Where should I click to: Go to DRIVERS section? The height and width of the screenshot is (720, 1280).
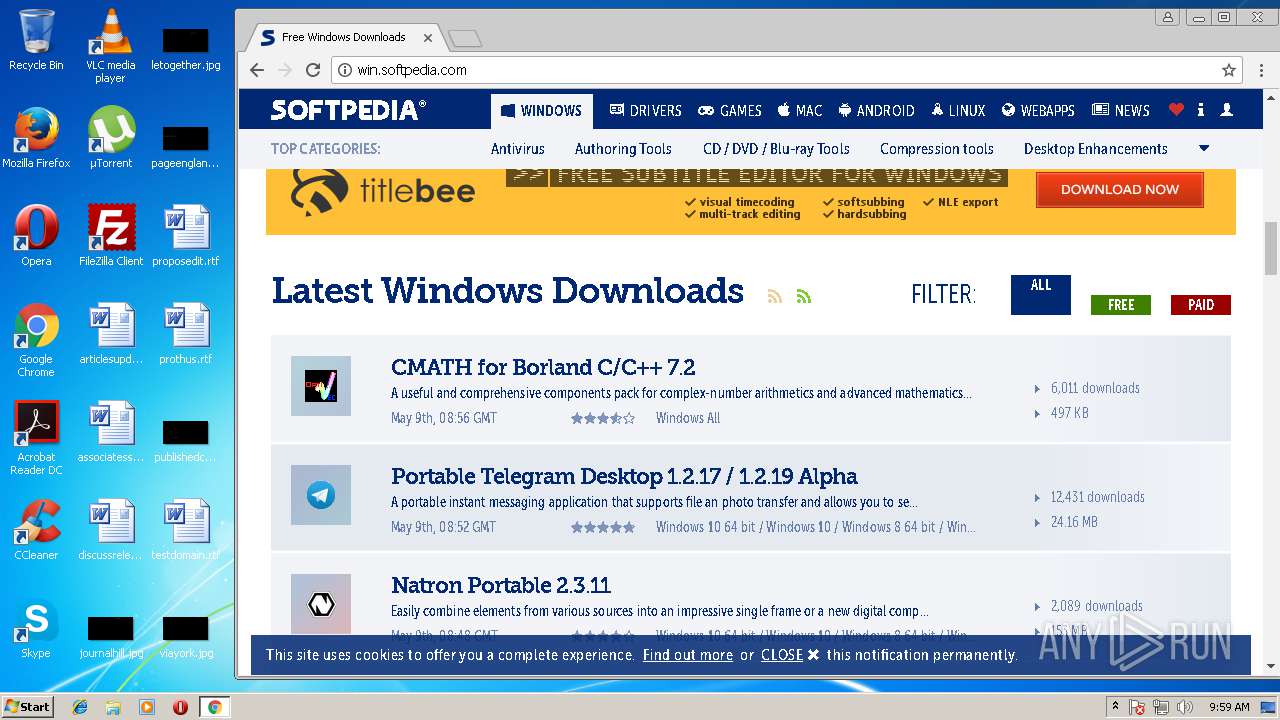645,111
